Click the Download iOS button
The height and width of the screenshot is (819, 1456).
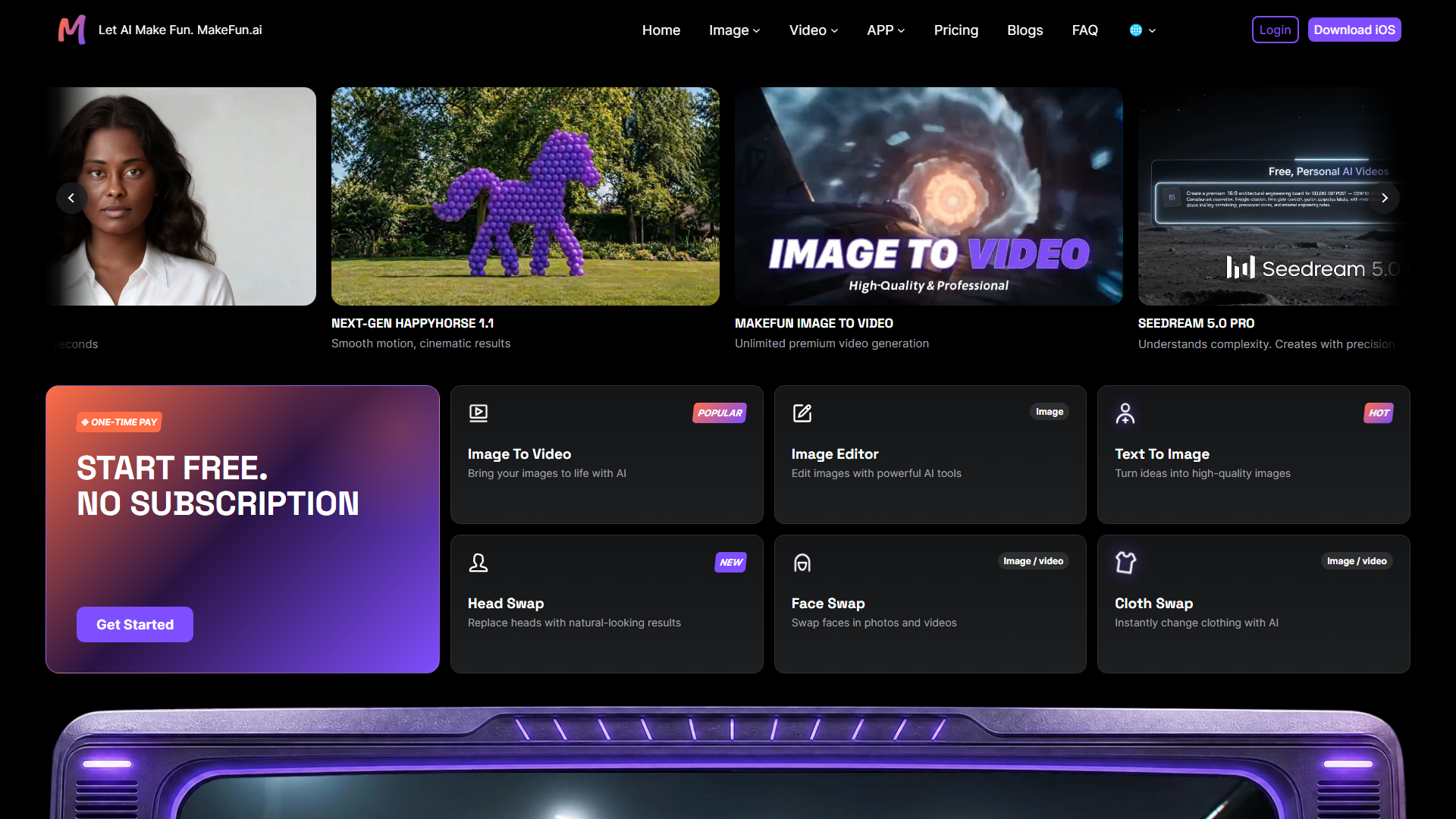pyautogui.click(x=1354, y=30)
